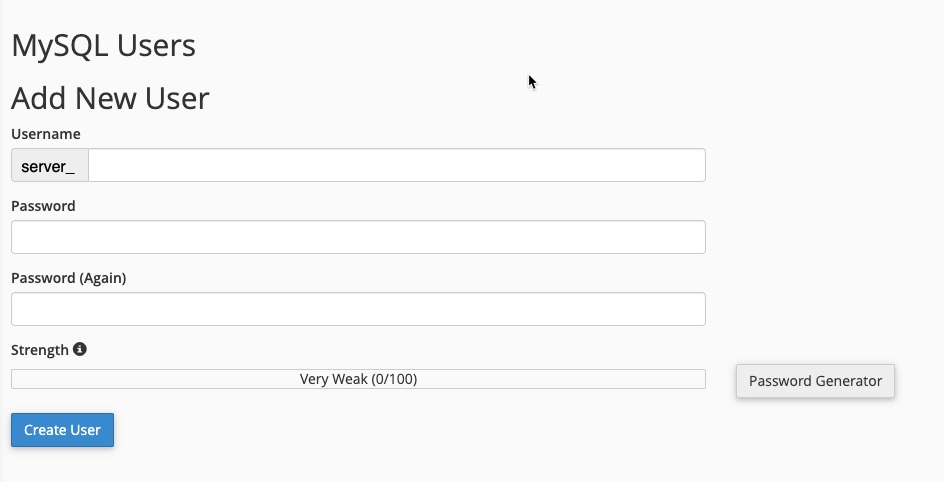Click the Strength info icon
Viewport: 944px width, 482px height.
tap(80, 350)
